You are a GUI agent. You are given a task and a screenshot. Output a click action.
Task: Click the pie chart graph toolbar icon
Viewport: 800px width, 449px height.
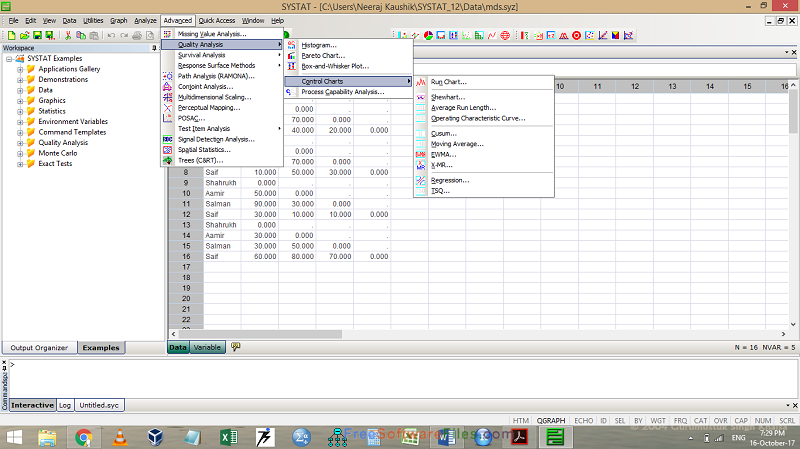point(429,35)
